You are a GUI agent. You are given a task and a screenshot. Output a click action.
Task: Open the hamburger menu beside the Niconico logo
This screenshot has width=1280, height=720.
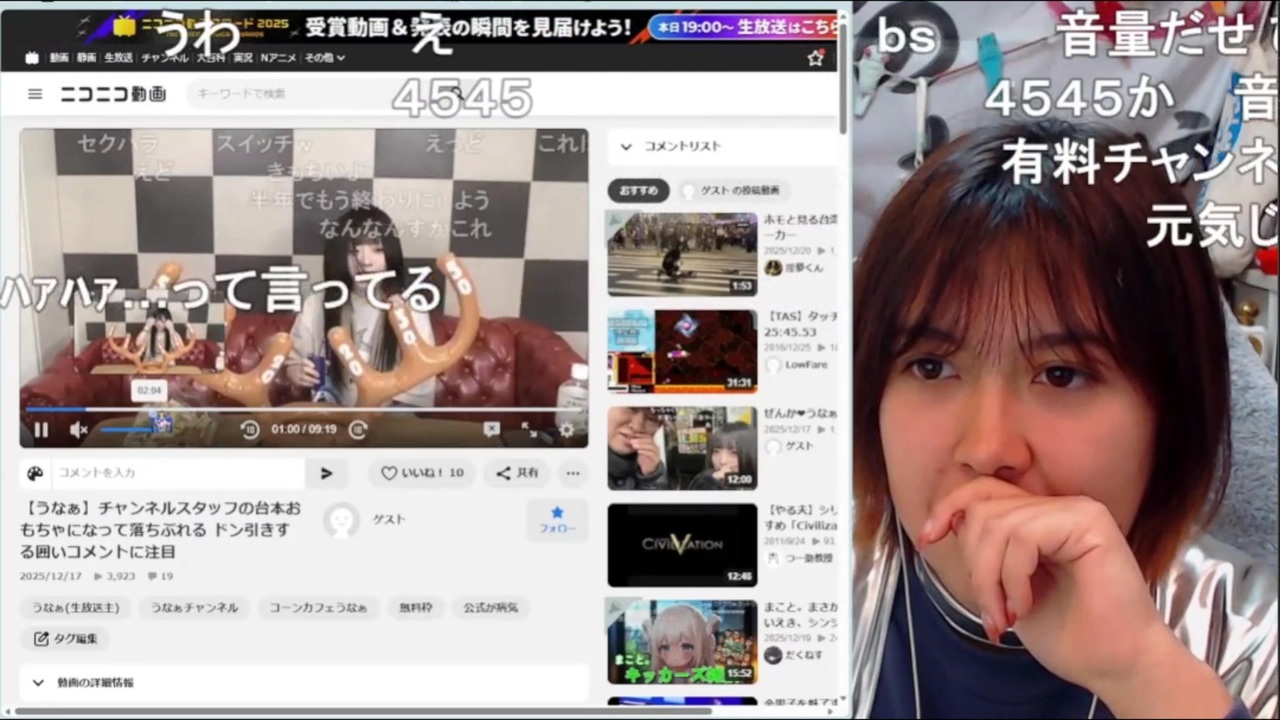click(x=35, y=94)
